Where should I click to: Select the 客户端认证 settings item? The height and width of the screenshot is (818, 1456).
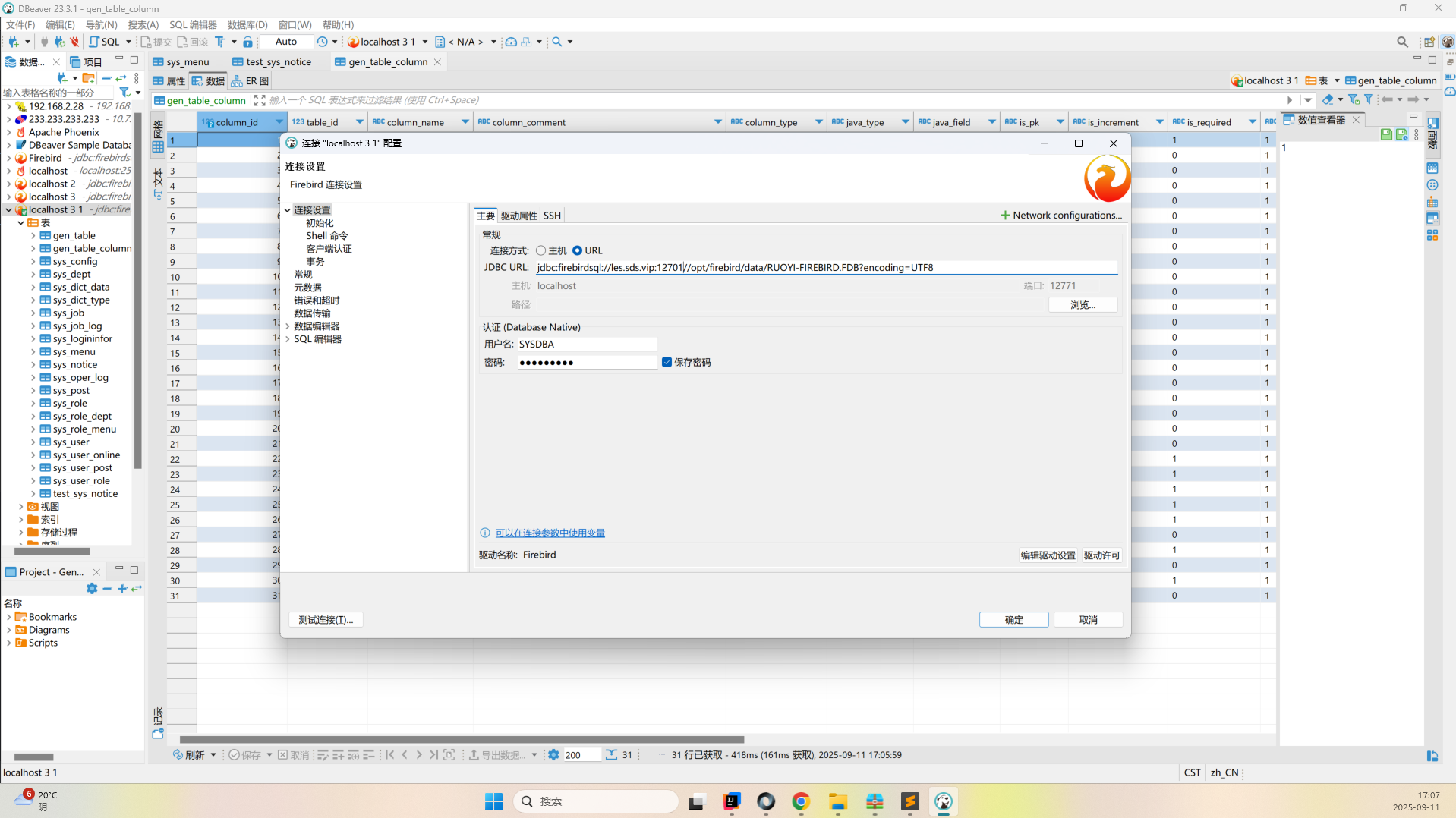click(329, 249)
